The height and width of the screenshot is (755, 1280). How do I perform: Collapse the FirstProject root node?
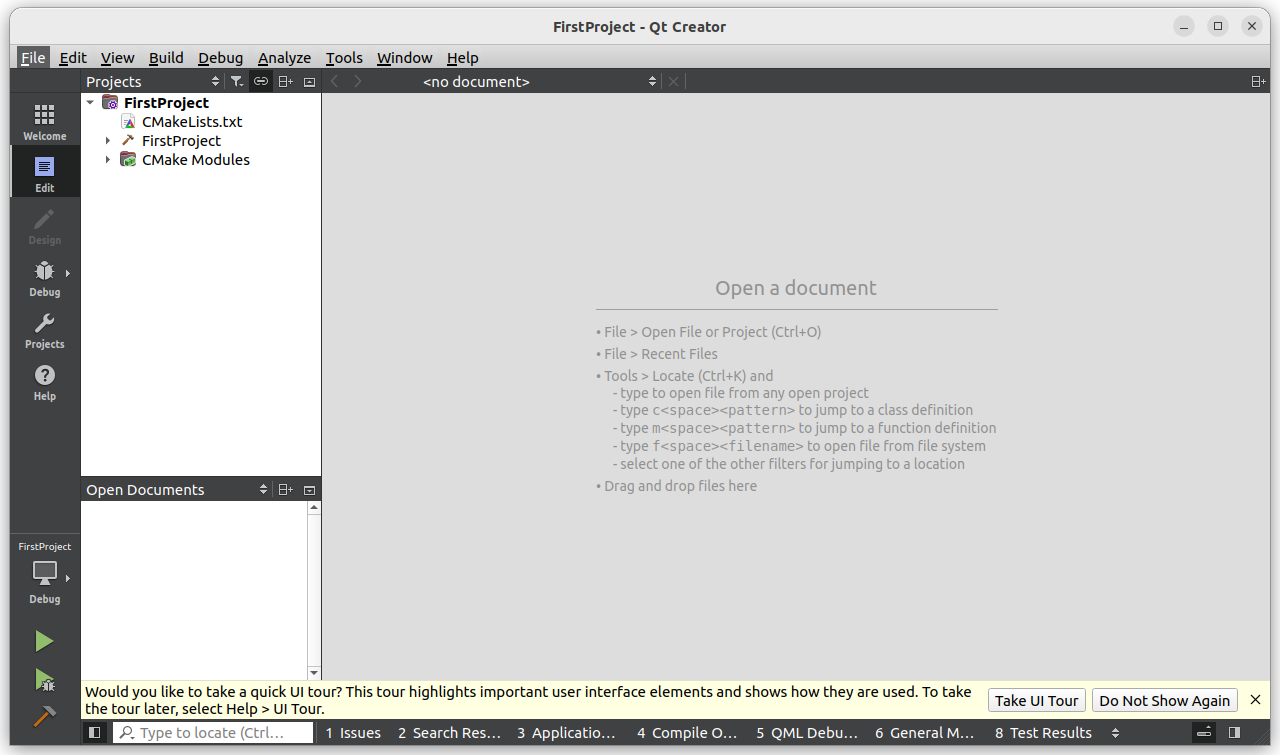90,102
